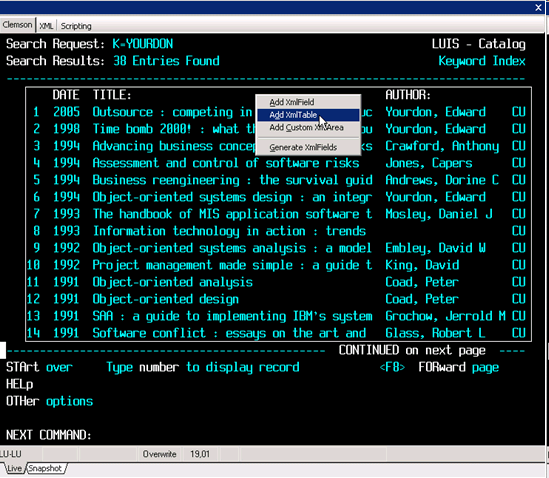
Task: Click the 'Keyword Index' label
Action: tap(482, 61)
